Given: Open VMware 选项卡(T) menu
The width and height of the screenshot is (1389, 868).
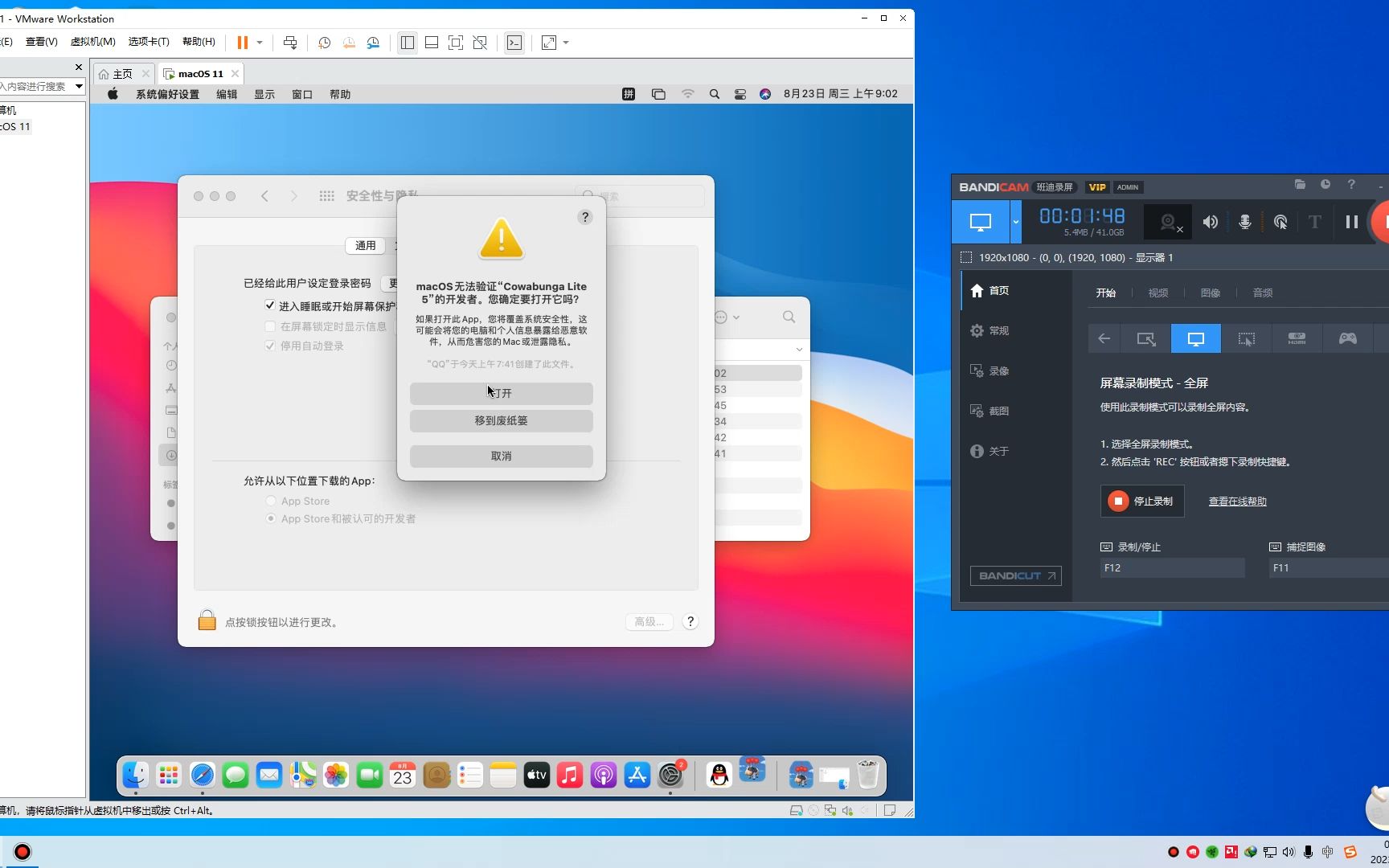Looking at the screenshot, I should pos(149,42).
